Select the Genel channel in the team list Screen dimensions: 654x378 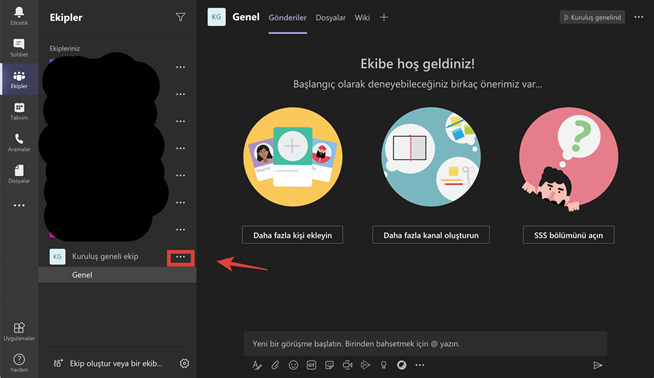(117, 275)
